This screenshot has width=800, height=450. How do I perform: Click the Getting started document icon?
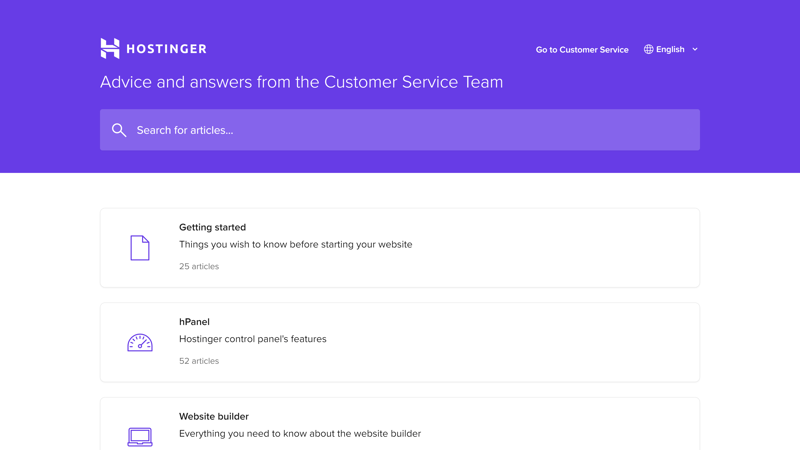coord(140,248)
